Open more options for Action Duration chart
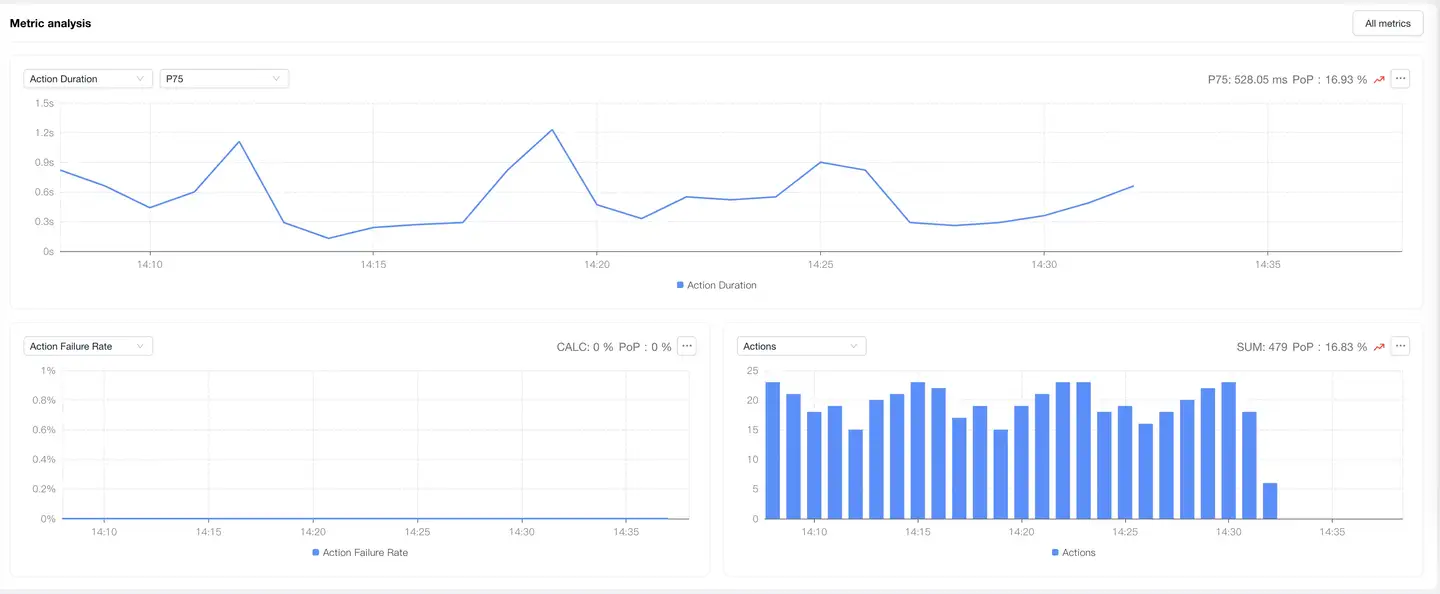 click(1400, 79)
